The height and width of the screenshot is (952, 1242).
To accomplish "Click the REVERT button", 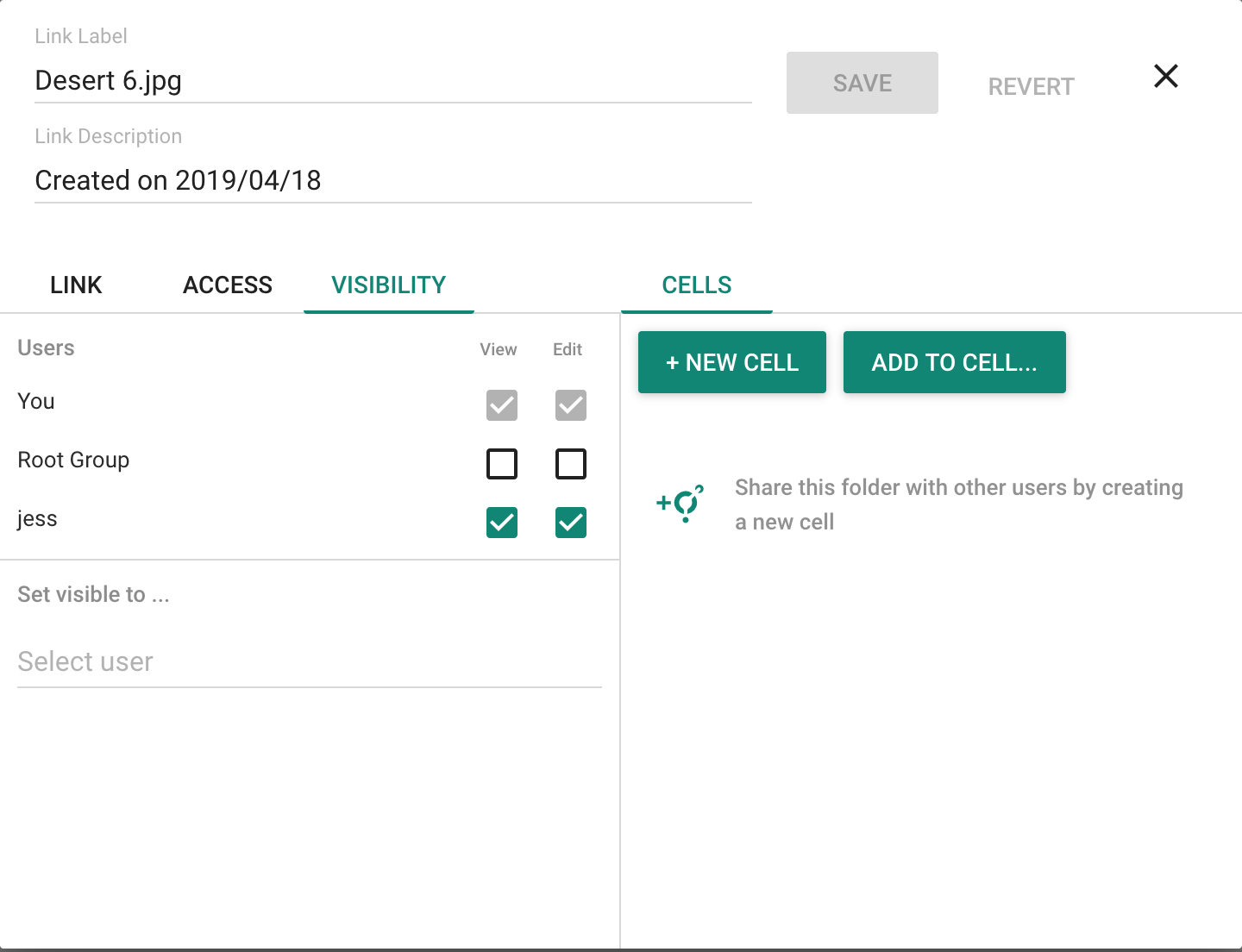I will 1032,86.
